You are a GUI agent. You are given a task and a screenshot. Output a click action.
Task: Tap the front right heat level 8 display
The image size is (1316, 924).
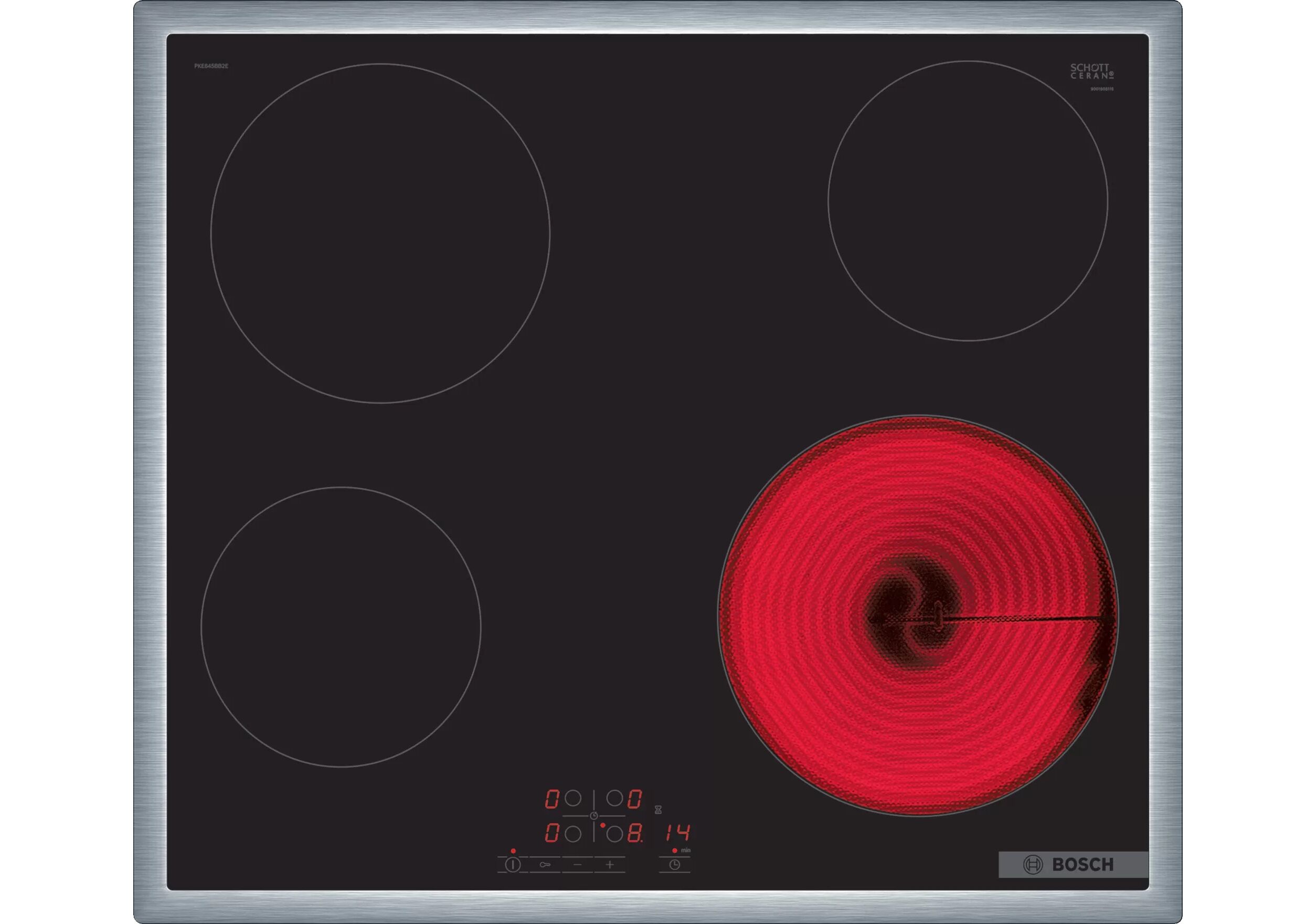635,834
